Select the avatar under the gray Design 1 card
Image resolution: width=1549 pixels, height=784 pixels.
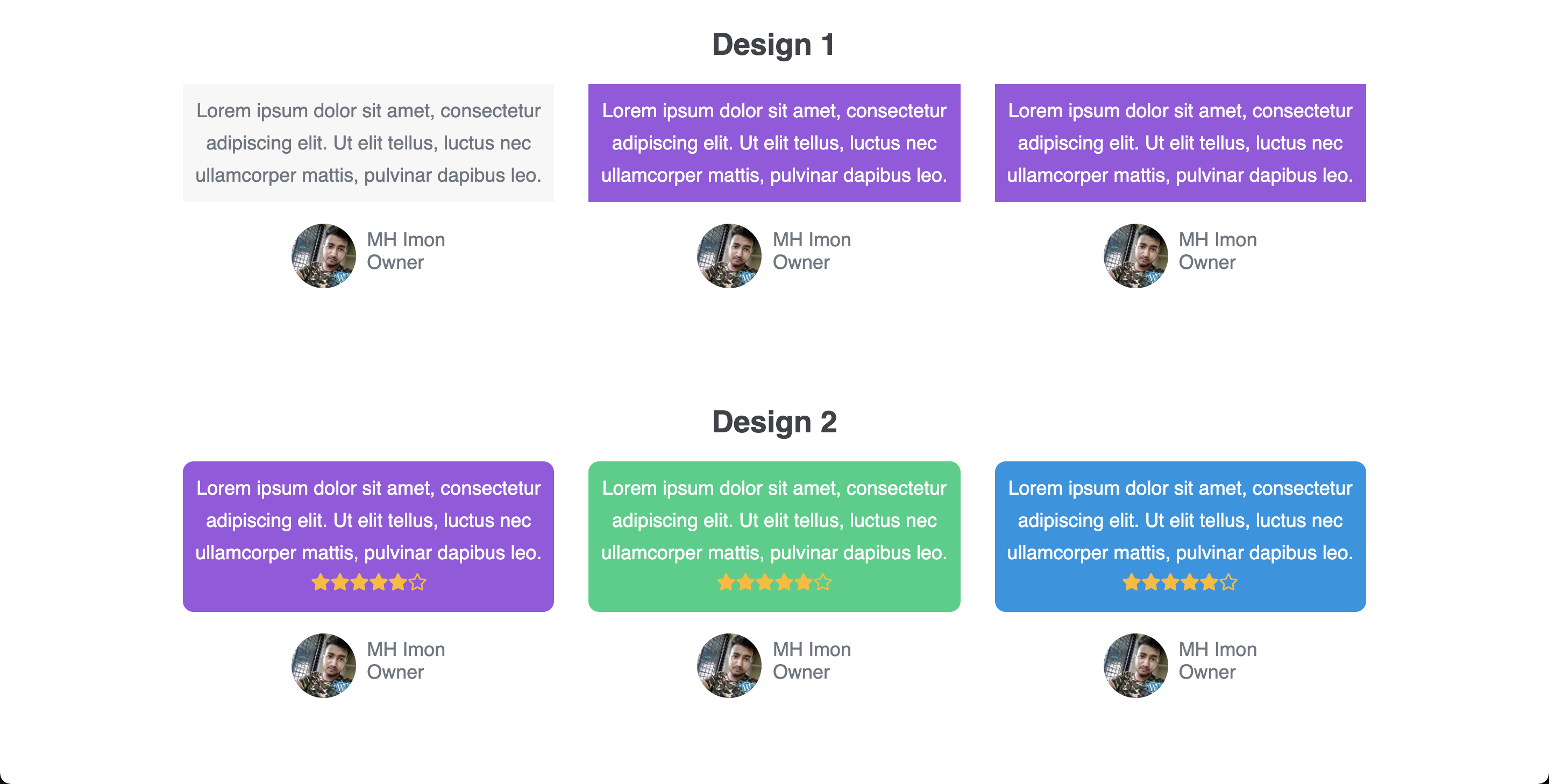(323, 255)
